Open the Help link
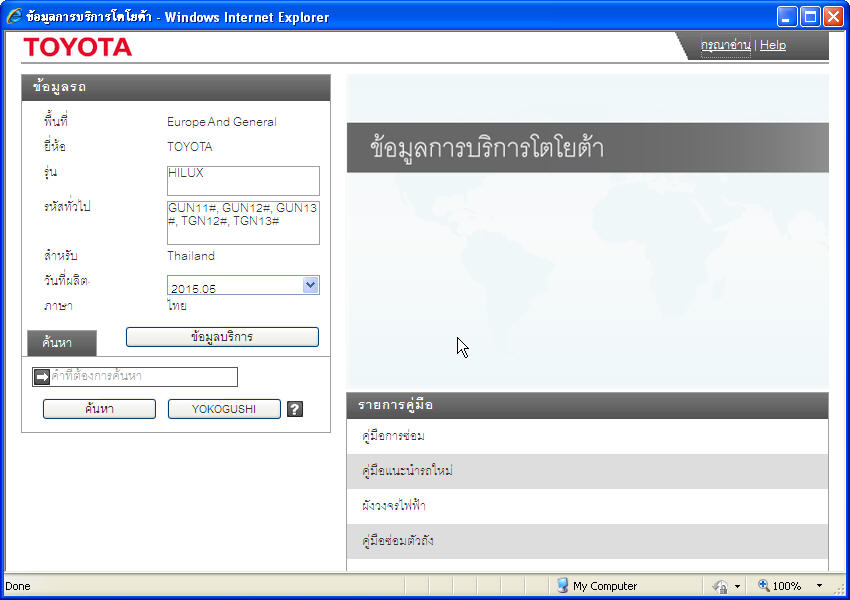 pos(772,45)
